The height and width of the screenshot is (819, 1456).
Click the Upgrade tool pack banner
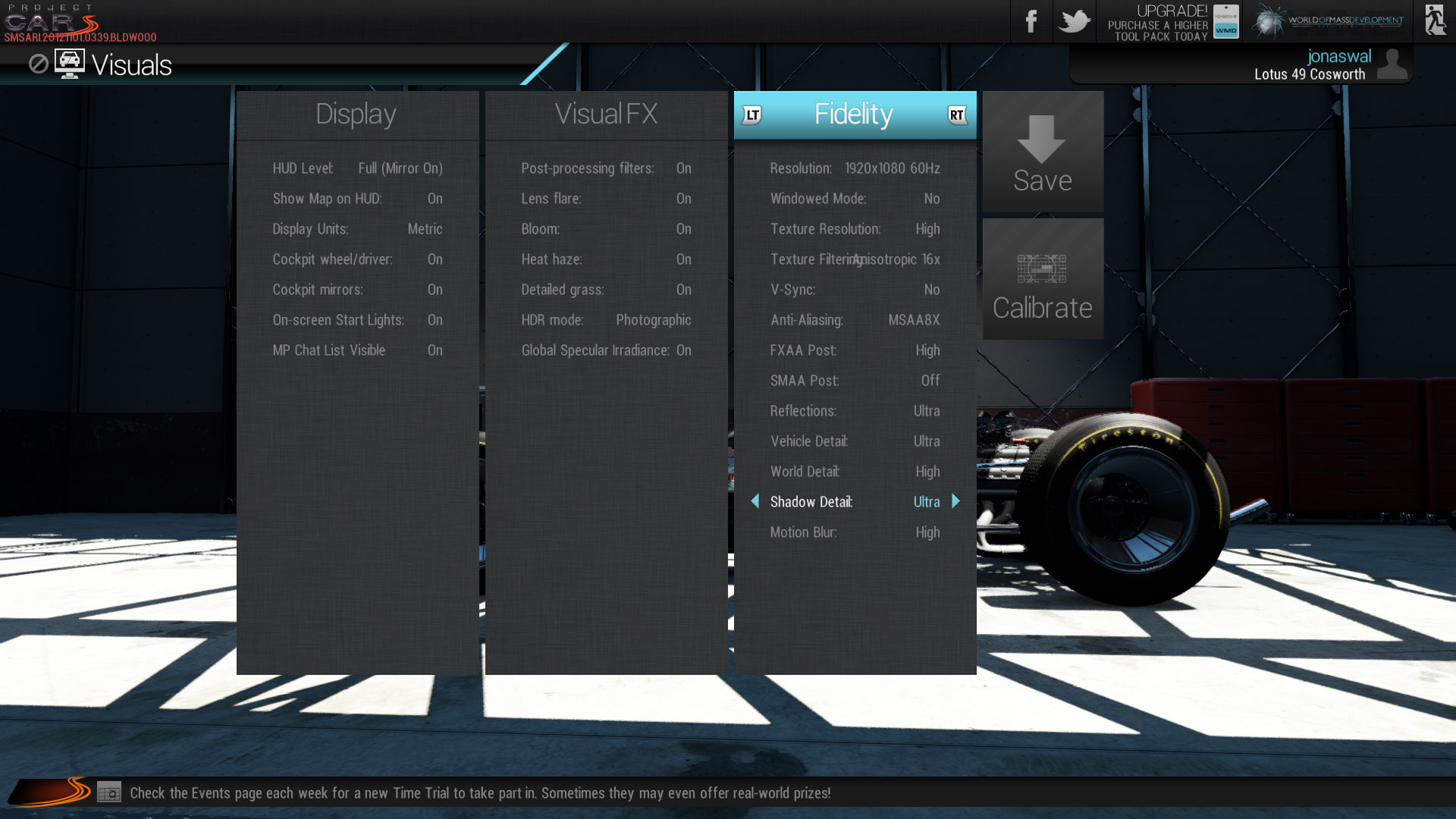click(1172, 21)
